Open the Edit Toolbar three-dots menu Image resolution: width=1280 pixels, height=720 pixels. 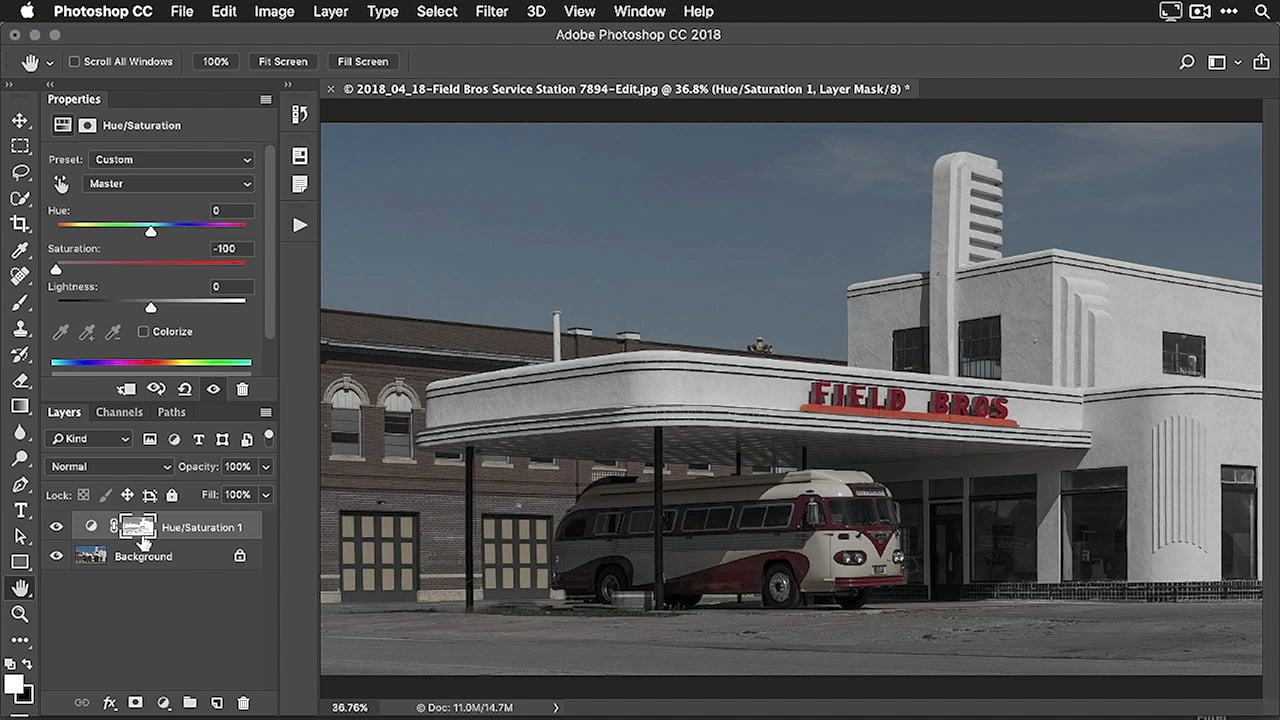(x=20, y=640)
